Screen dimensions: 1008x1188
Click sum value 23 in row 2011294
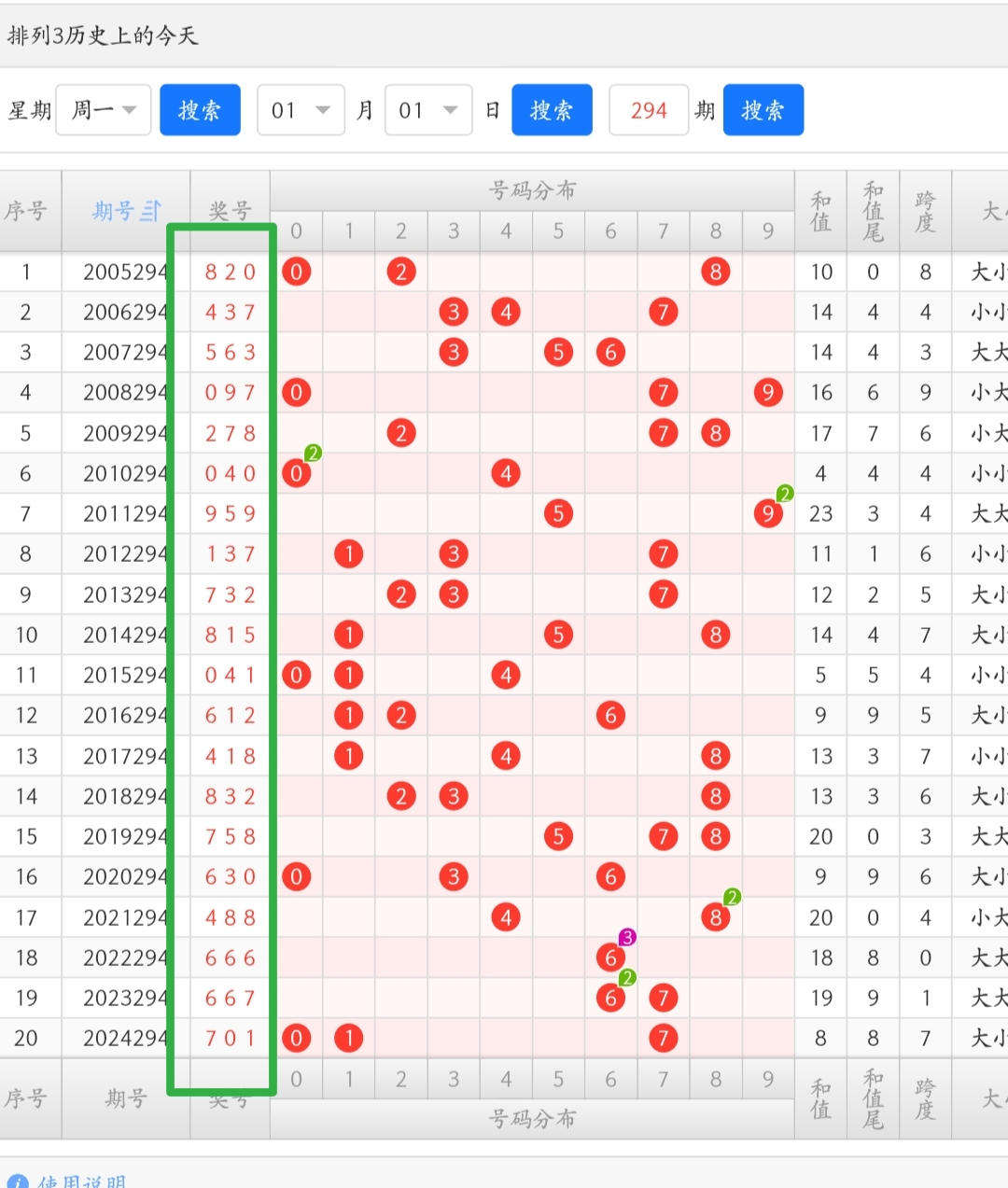tap(820, 513)
